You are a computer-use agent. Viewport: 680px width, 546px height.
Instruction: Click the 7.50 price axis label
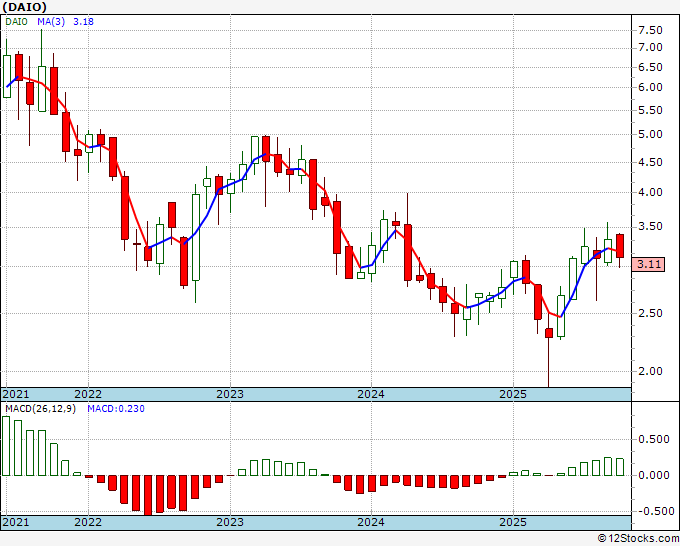click(650, 30)
